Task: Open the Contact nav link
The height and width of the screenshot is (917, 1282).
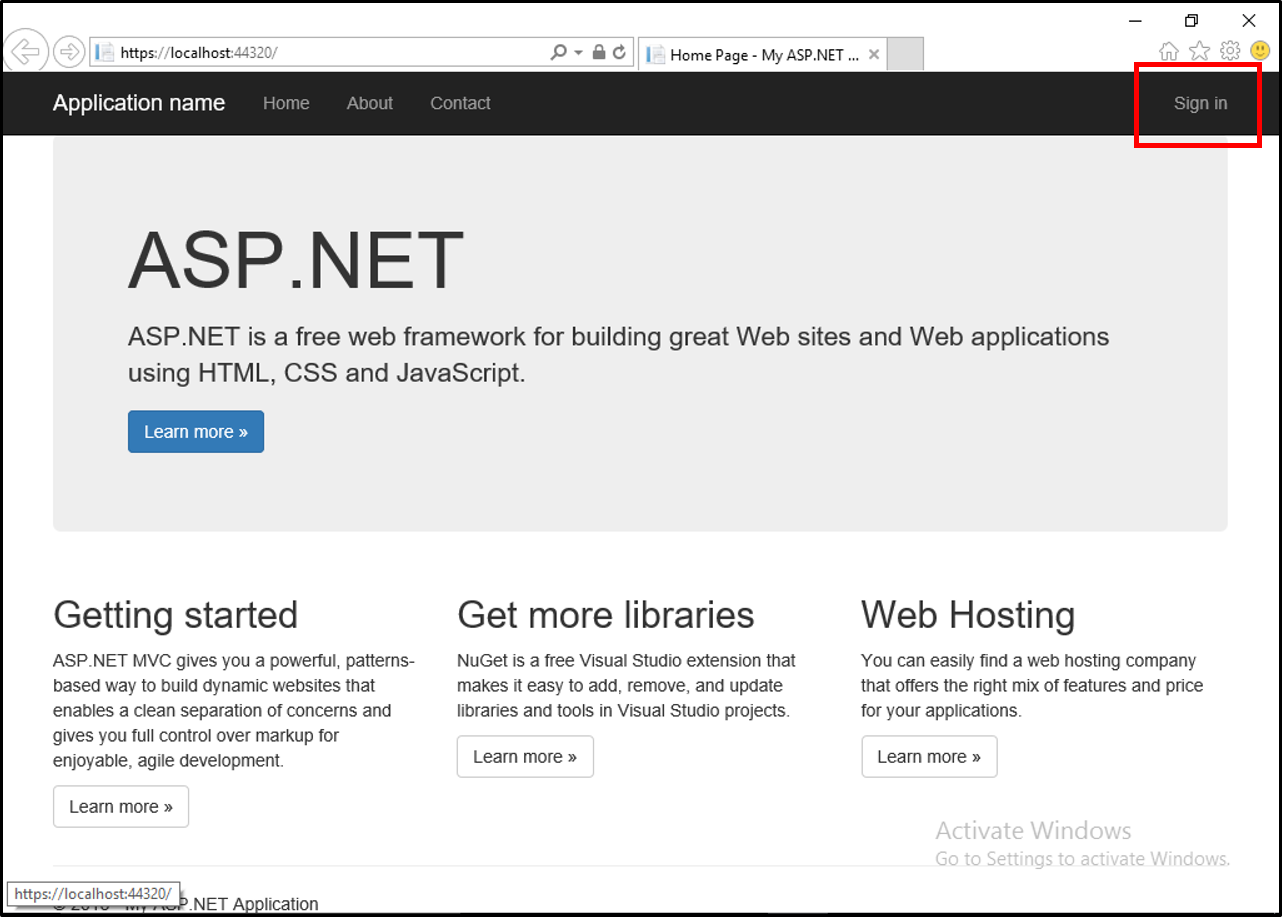Action: (x=460, y=103)
